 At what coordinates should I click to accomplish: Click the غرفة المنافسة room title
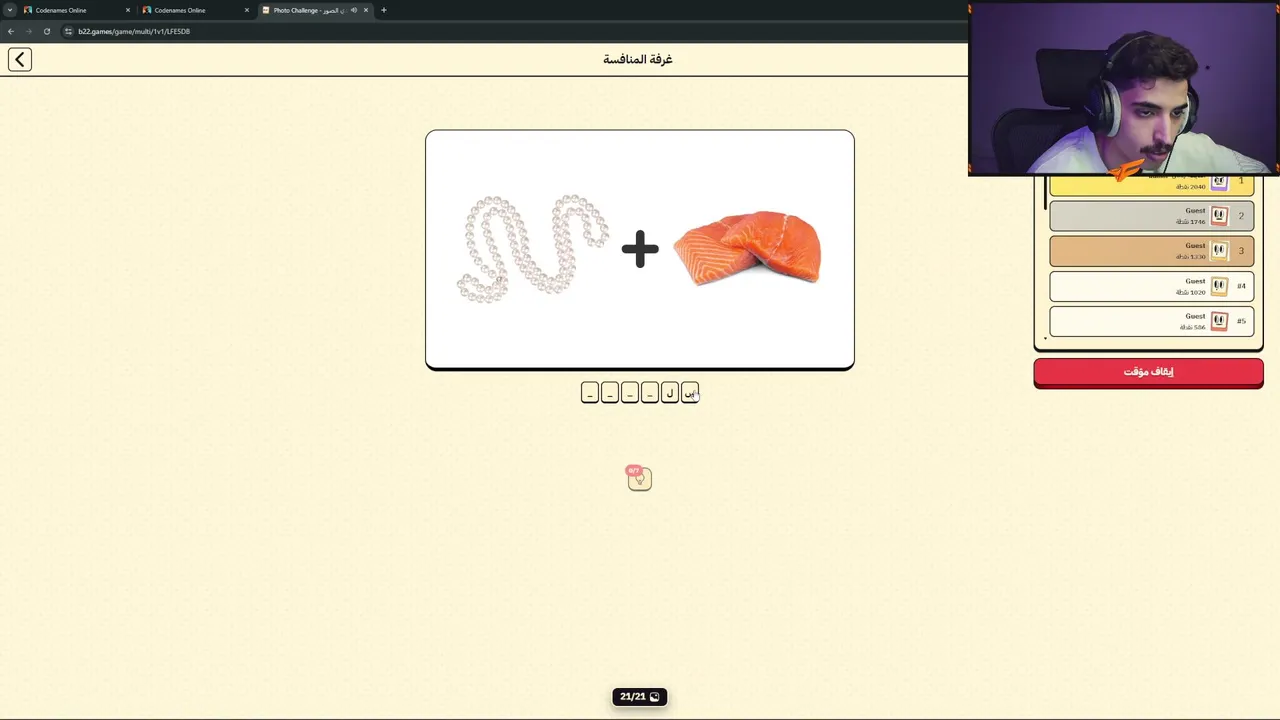638,59
